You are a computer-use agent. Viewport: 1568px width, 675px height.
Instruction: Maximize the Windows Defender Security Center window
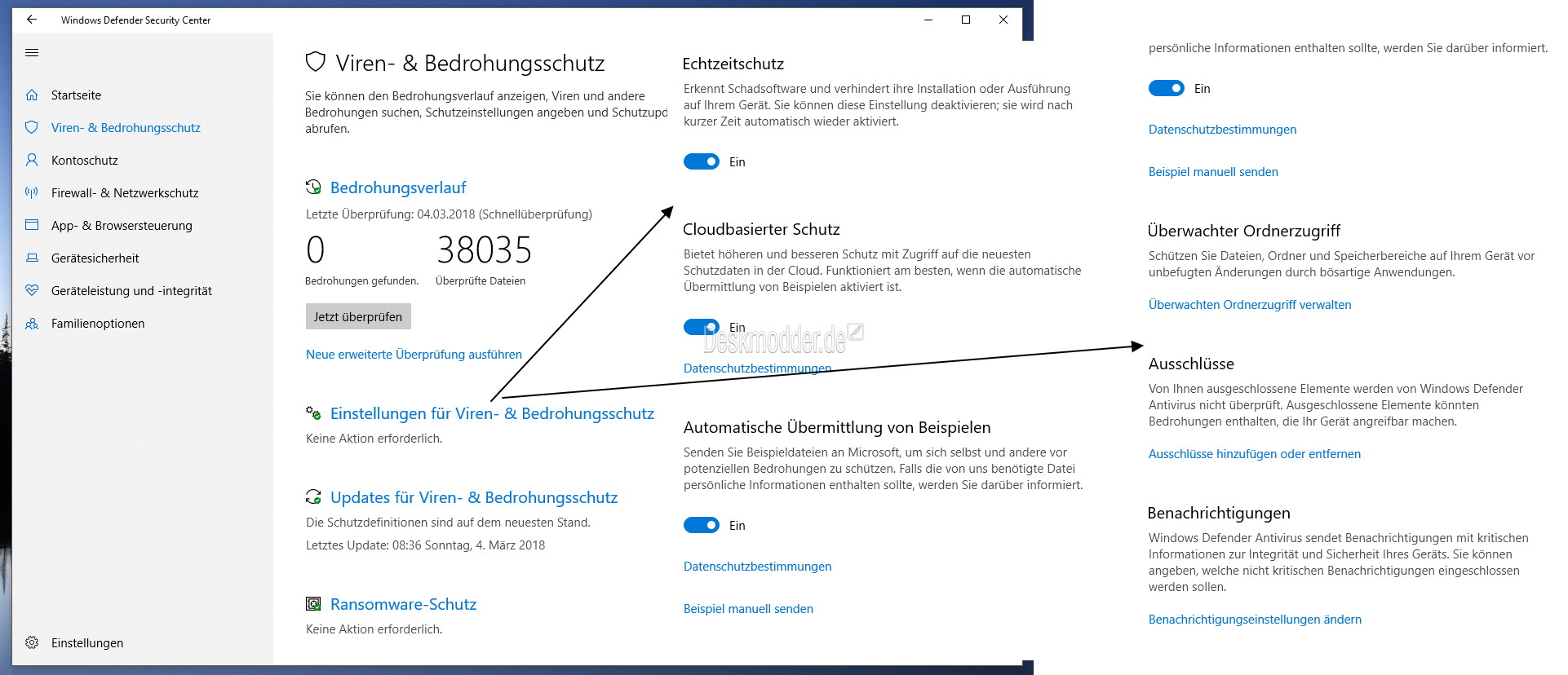[966, 20]
